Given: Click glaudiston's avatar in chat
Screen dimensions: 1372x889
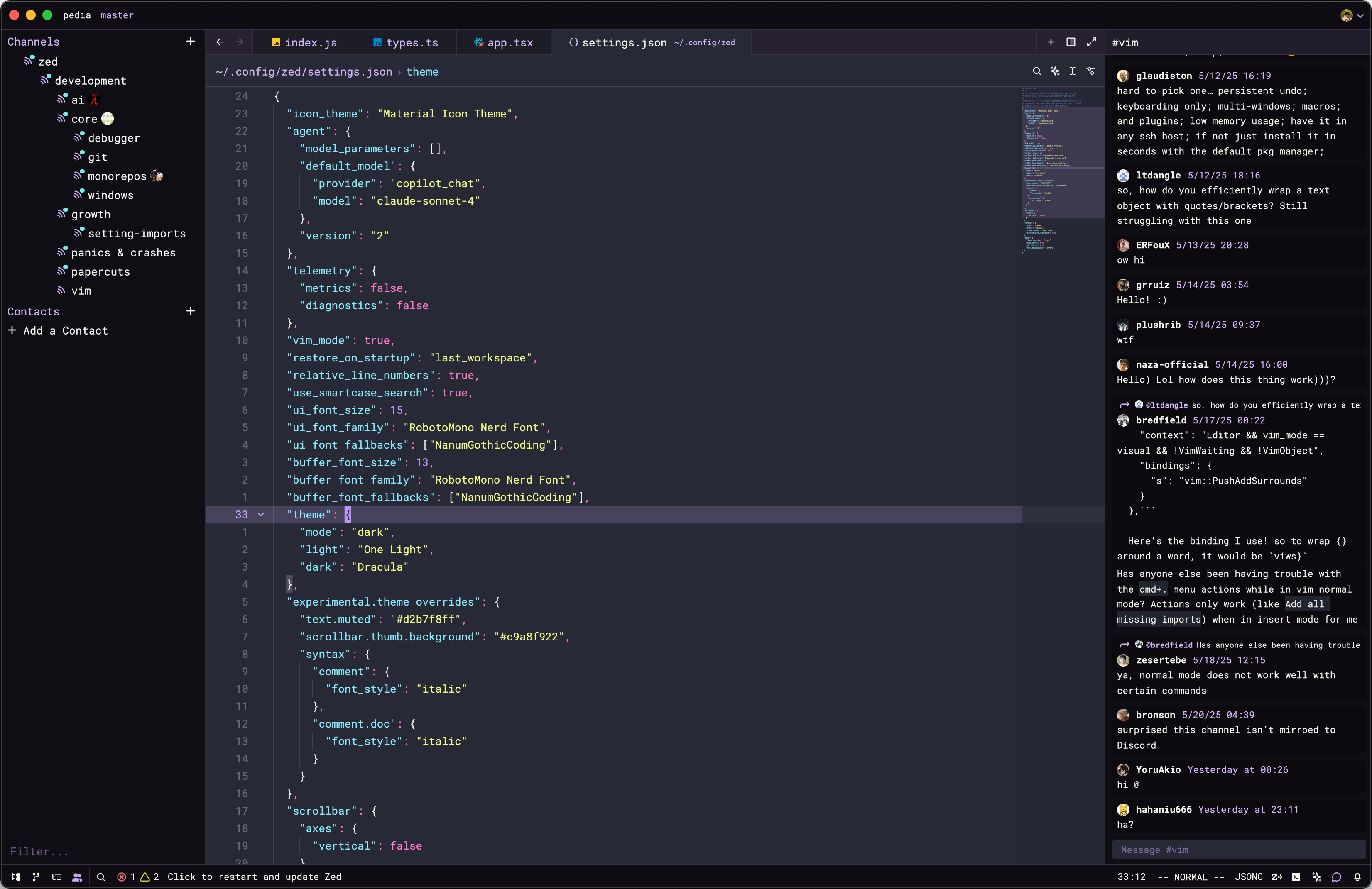Looking at the screenshot, I should click(1123, 76).
